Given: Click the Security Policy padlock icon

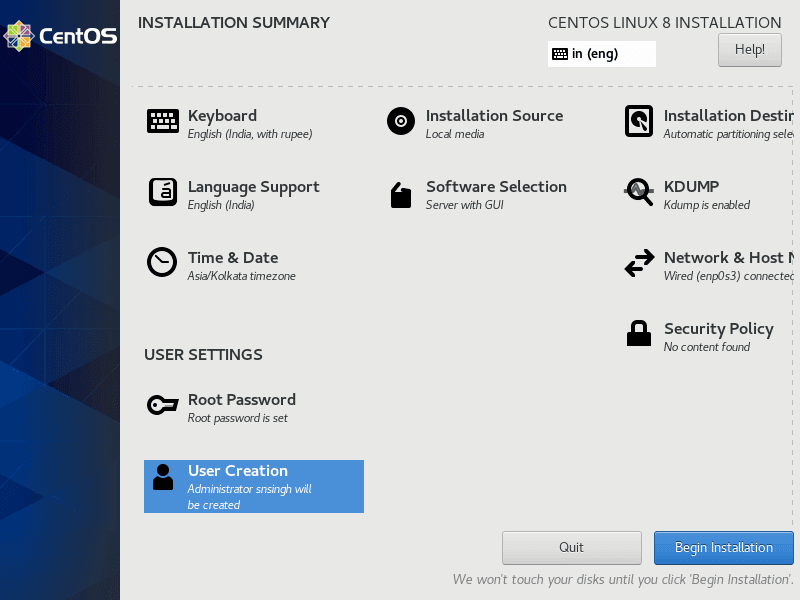Looking at the screenshot, I should click(639, 334).
